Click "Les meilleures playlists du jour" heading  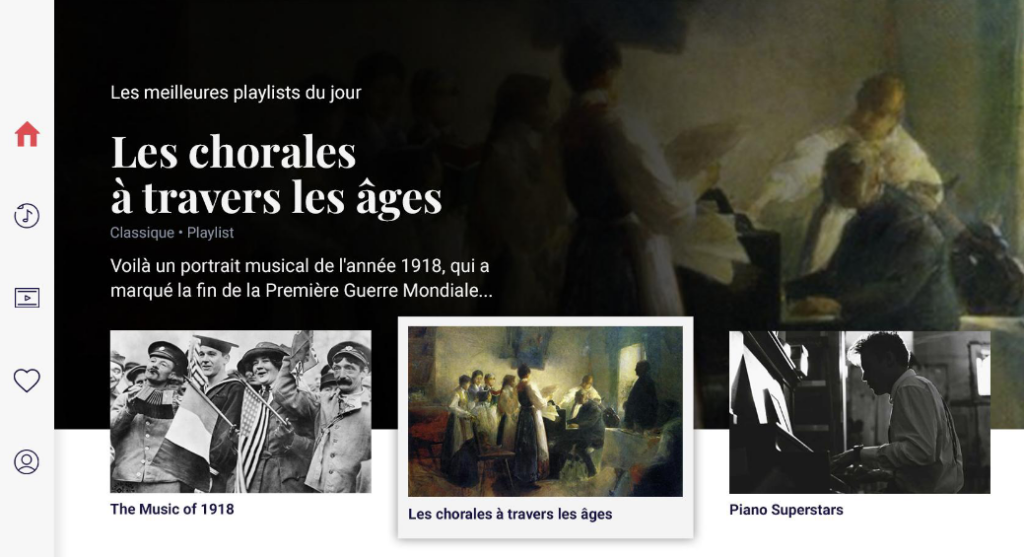(236, 93)
